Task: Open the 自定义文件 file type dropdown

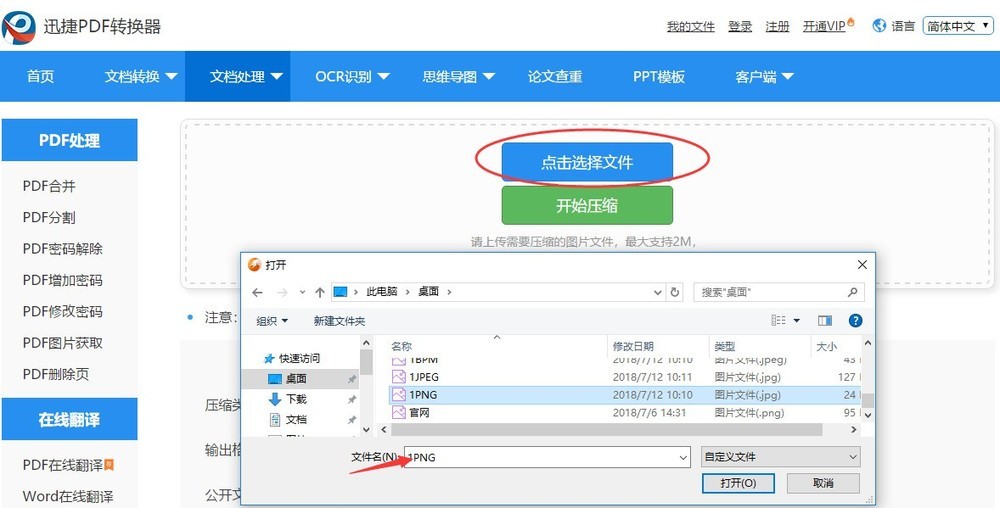Action: pyautogui.click(x=781, y=457)
